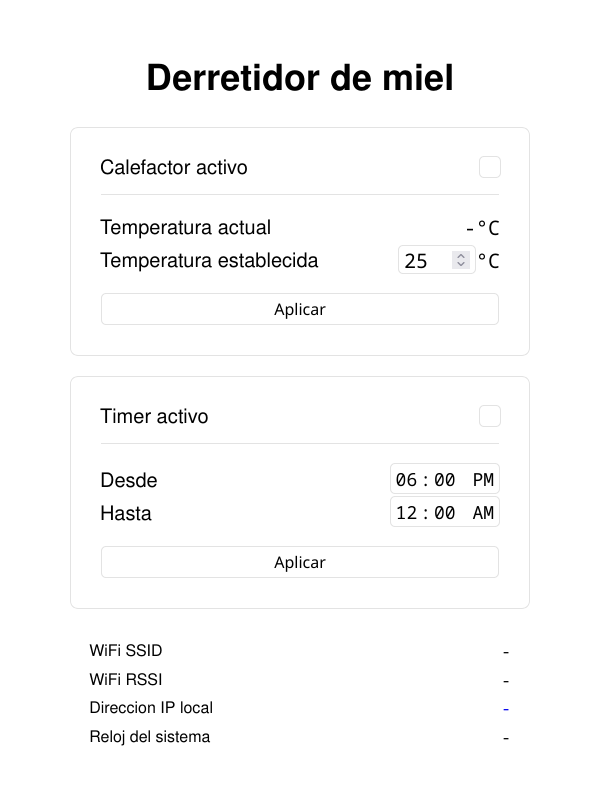Select the minutes in the Hasta time field

pyautogui.click(x=444, y=513)
